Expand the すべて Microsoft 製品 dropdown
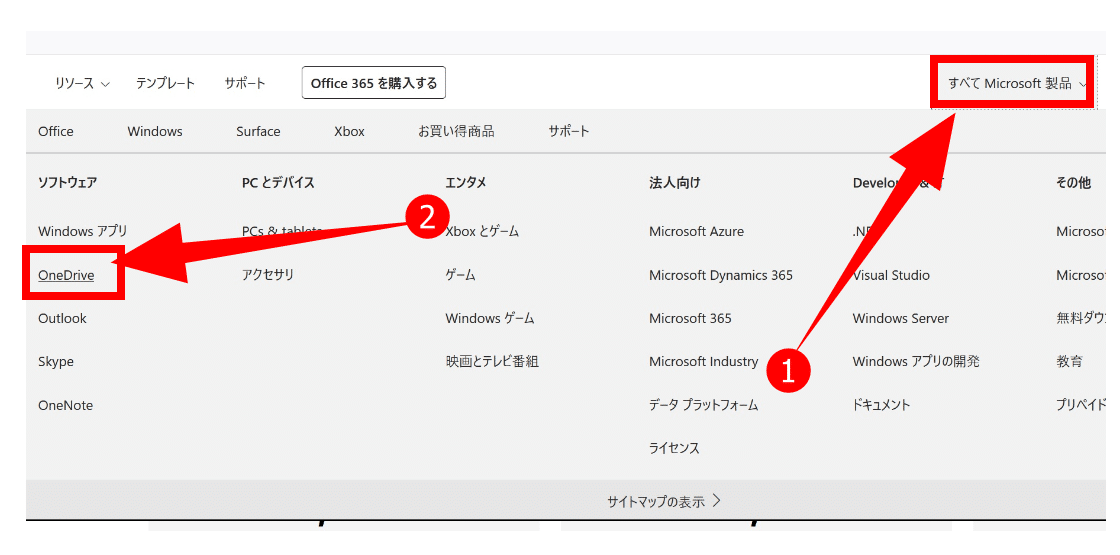This screenshot has height=555, width=1120. (1016, 84)
